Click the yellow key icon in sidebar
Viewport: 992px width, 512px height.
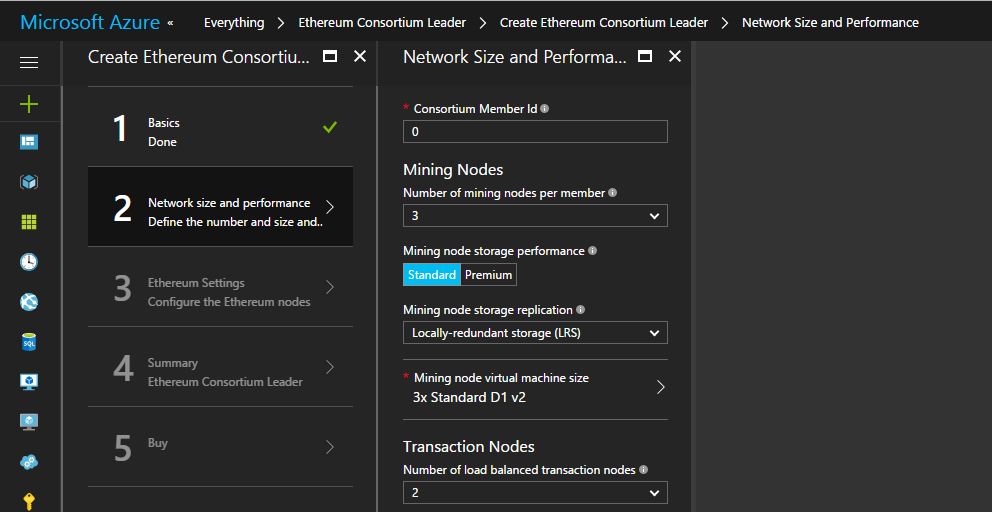pos(29,500)
